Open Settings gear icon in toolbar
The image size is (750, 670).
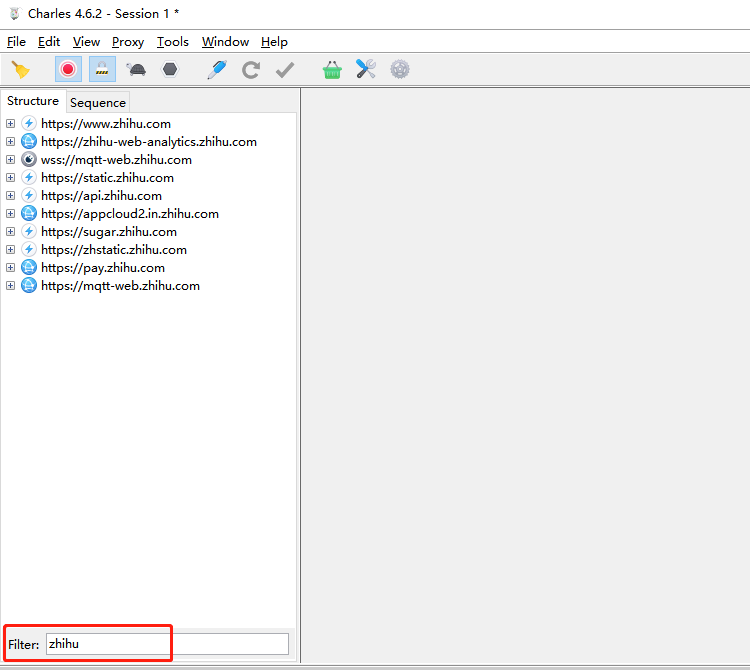[x=400, y=69]
